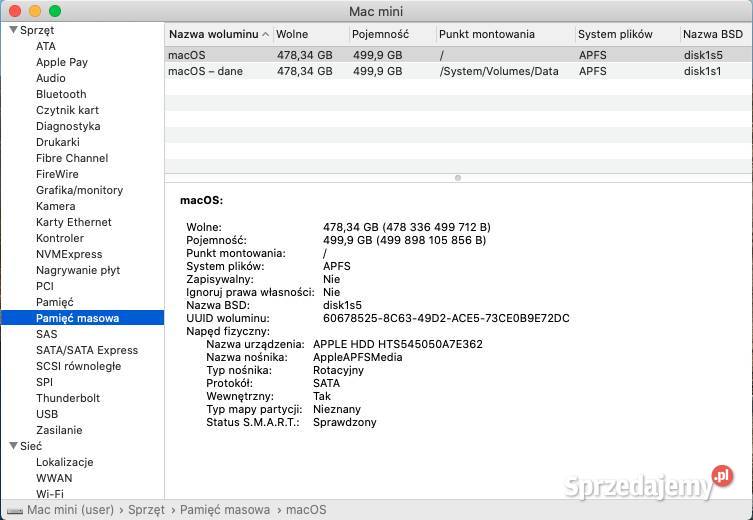Open SATA/SATA Express category
The image size is (753, 520).
pyautogui.click(x=87, y=350)
